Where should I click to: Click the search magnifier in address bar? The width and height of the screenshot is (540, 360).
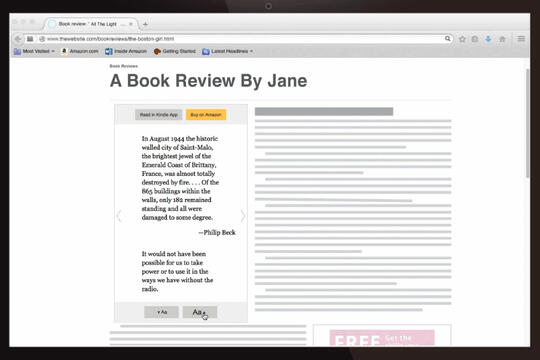[447, 39]
